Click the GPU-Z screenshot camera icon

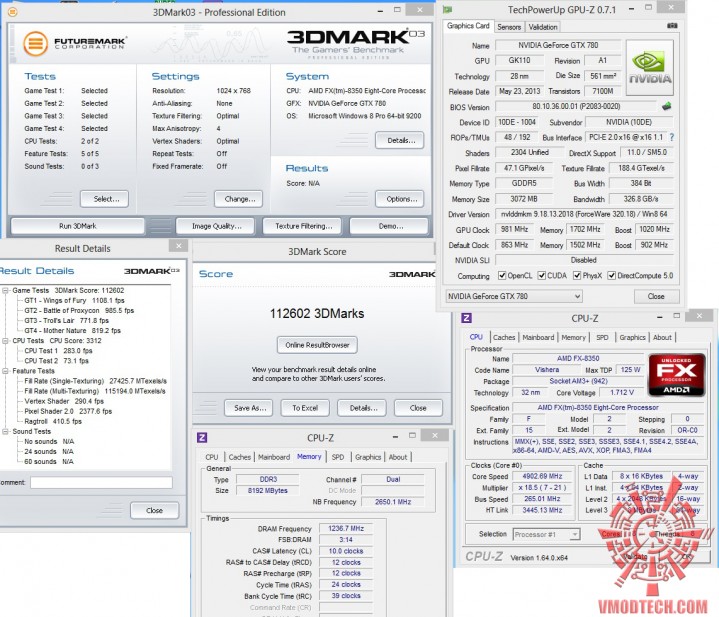(x=672, y=26)
